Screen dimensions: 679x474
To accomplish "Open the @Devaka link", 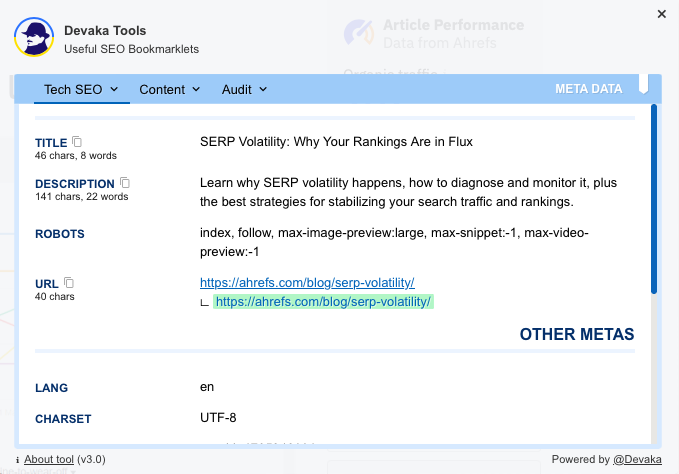I will click(x=637, y=459).
